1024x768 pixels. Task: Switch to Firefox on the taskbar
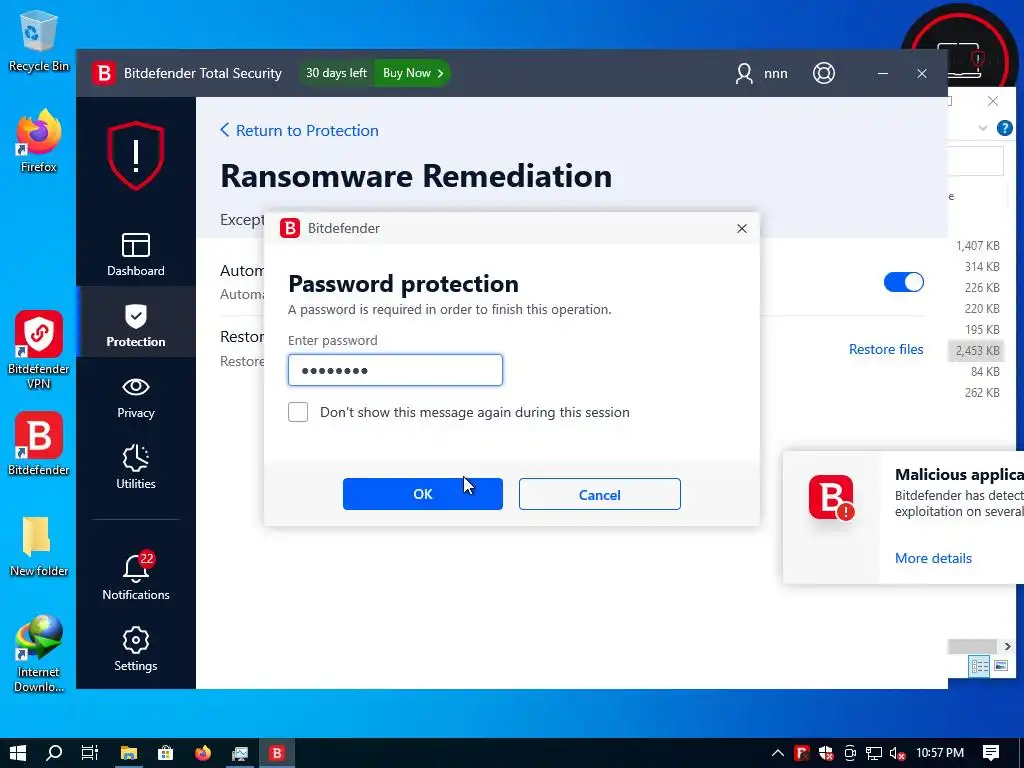tap(203, 753)
